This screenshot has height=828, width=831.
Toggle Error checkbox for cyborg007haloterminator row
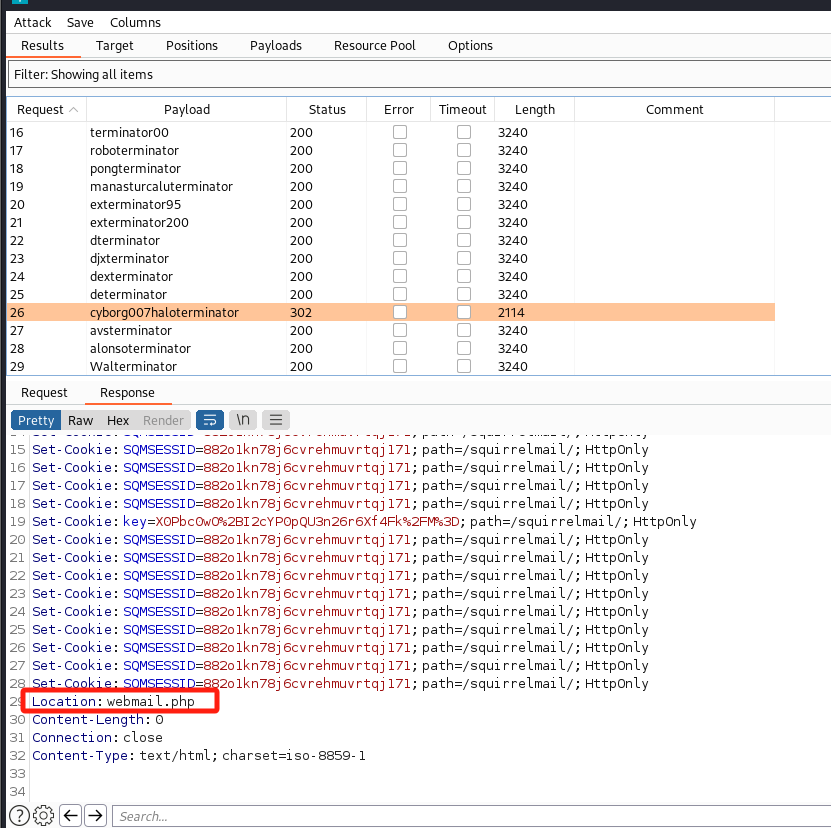pyautogui.click(x=400, y=312)
